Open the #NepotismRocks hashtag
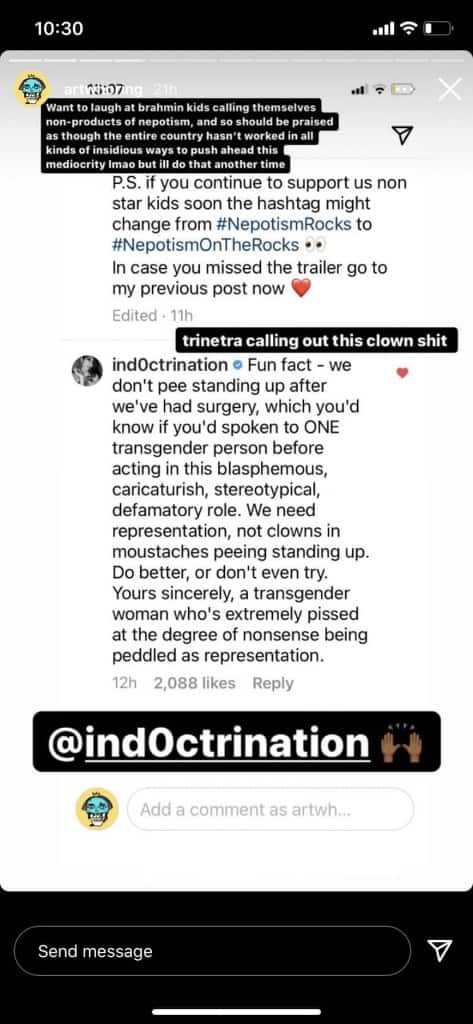The height and width of the screenshot is (1024, 473). (x=284, y=224)
